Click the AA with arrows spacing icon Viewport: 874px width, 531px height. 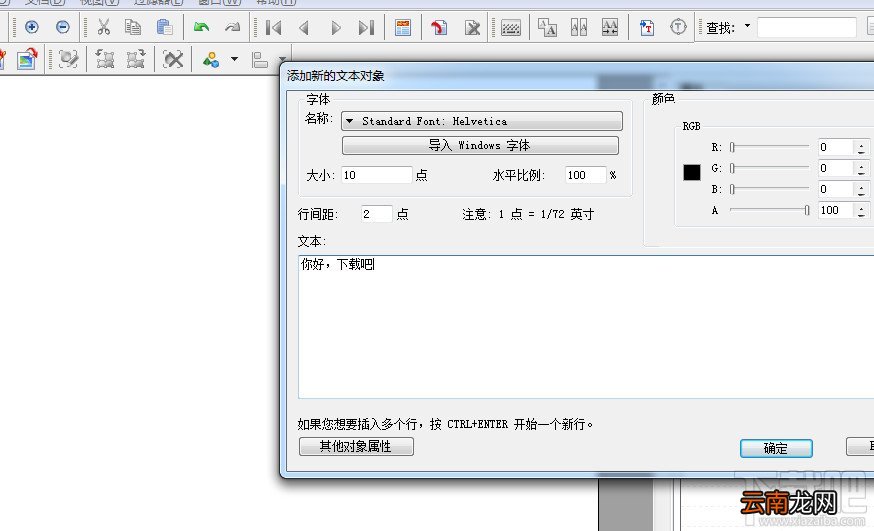[x=610, y=27]
